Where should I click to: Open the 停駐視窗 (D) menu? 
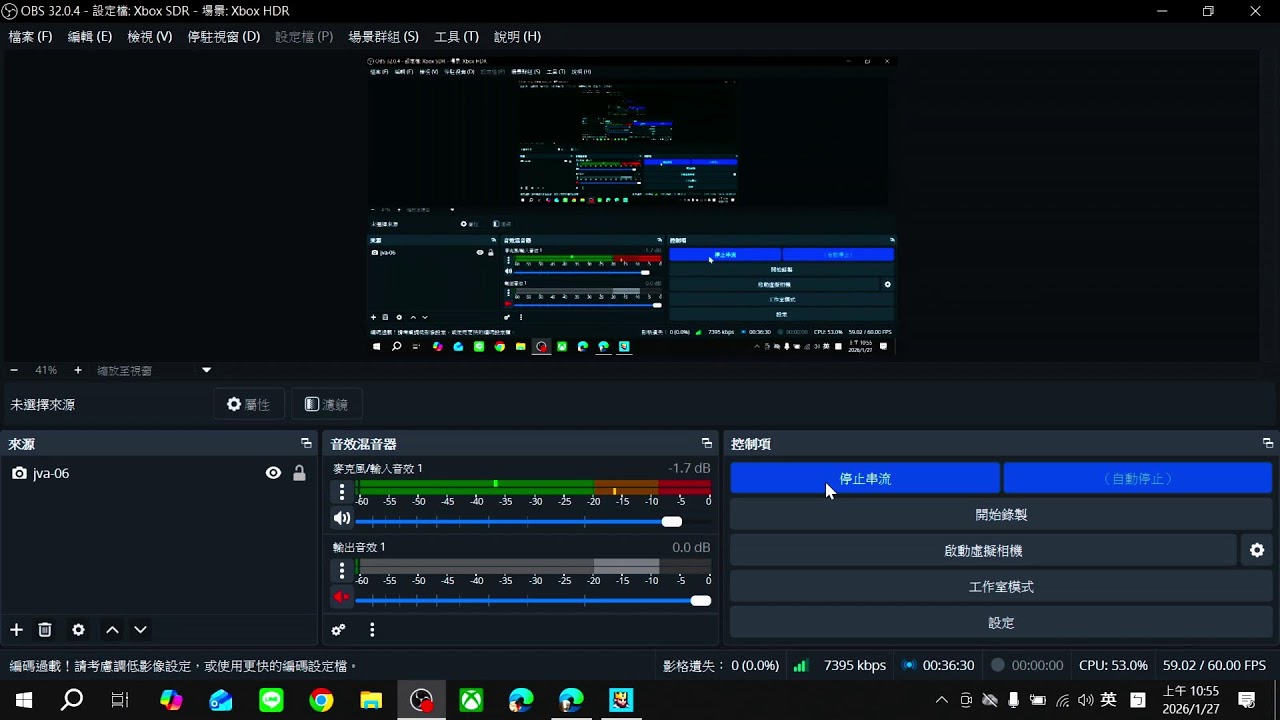tap(224, 37)
